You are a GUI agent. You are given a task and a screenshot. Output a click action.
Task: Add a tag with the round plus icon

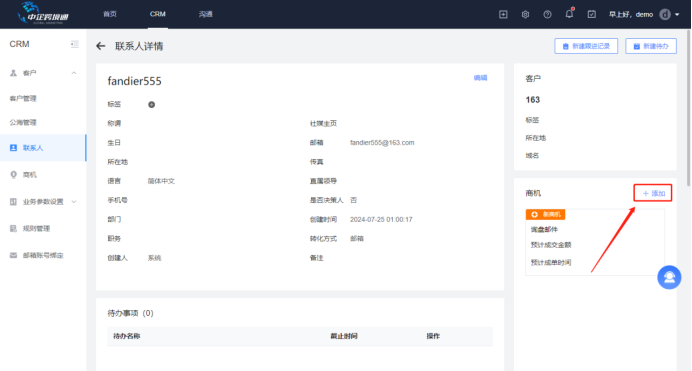tap(151, 105)
